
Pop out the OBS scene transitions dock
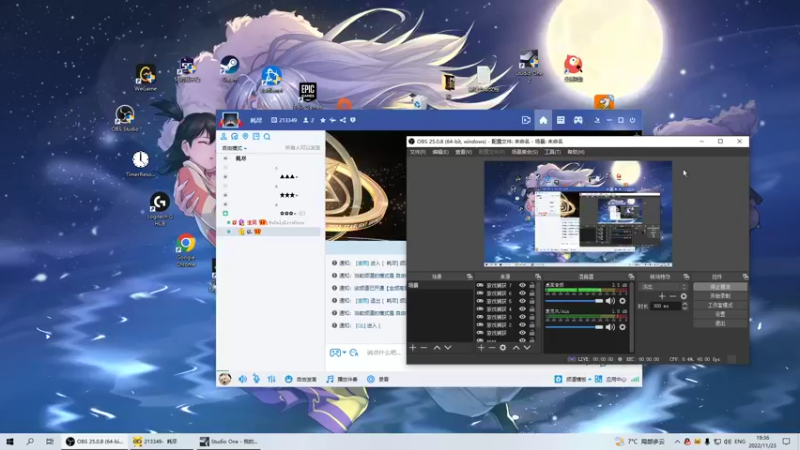tap(686, 277)
